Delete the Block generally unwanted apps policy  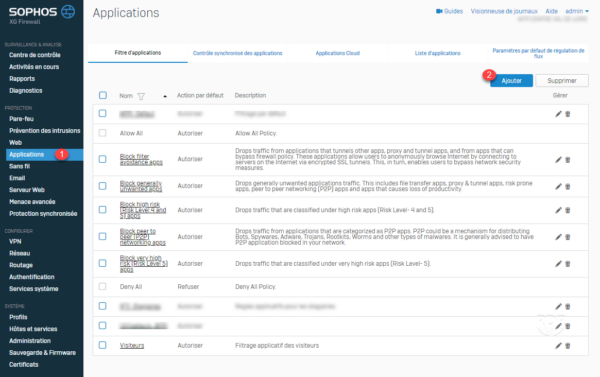click(x=568, y=187)
